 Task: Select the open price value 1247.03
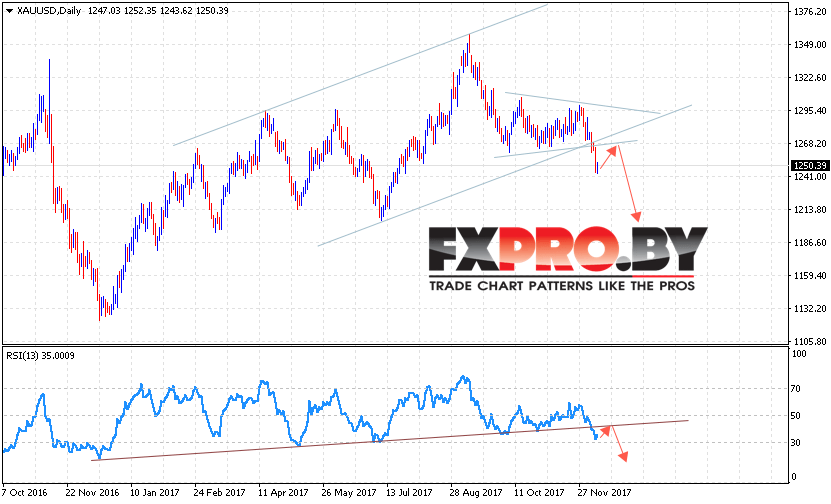[x=104, y=11]
